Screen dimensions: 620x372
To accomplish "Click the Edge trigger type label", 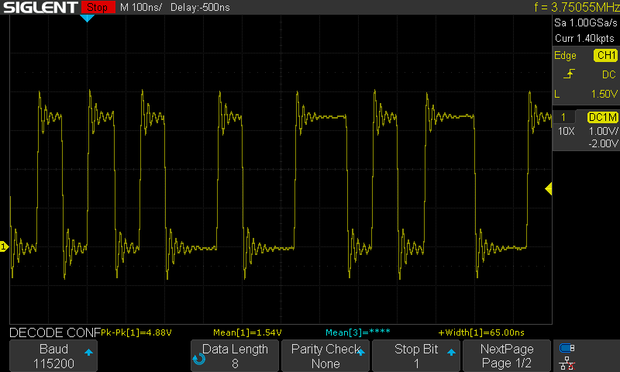I will click(x=565, y=55).
